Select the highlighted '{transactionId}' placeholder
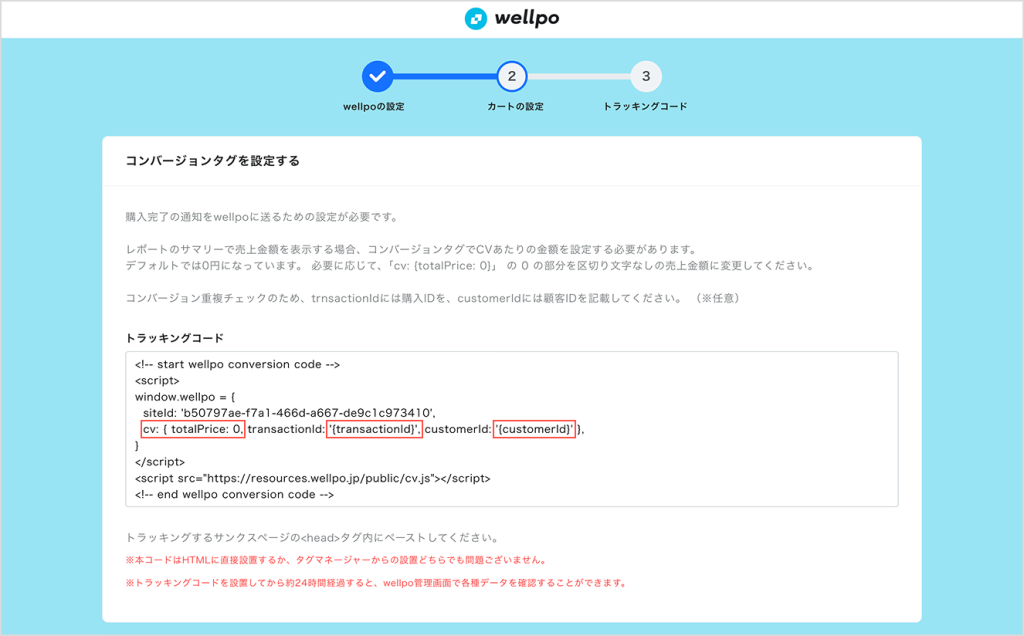The height and width of the screenshot is (636, 1024). coord(375,429)
